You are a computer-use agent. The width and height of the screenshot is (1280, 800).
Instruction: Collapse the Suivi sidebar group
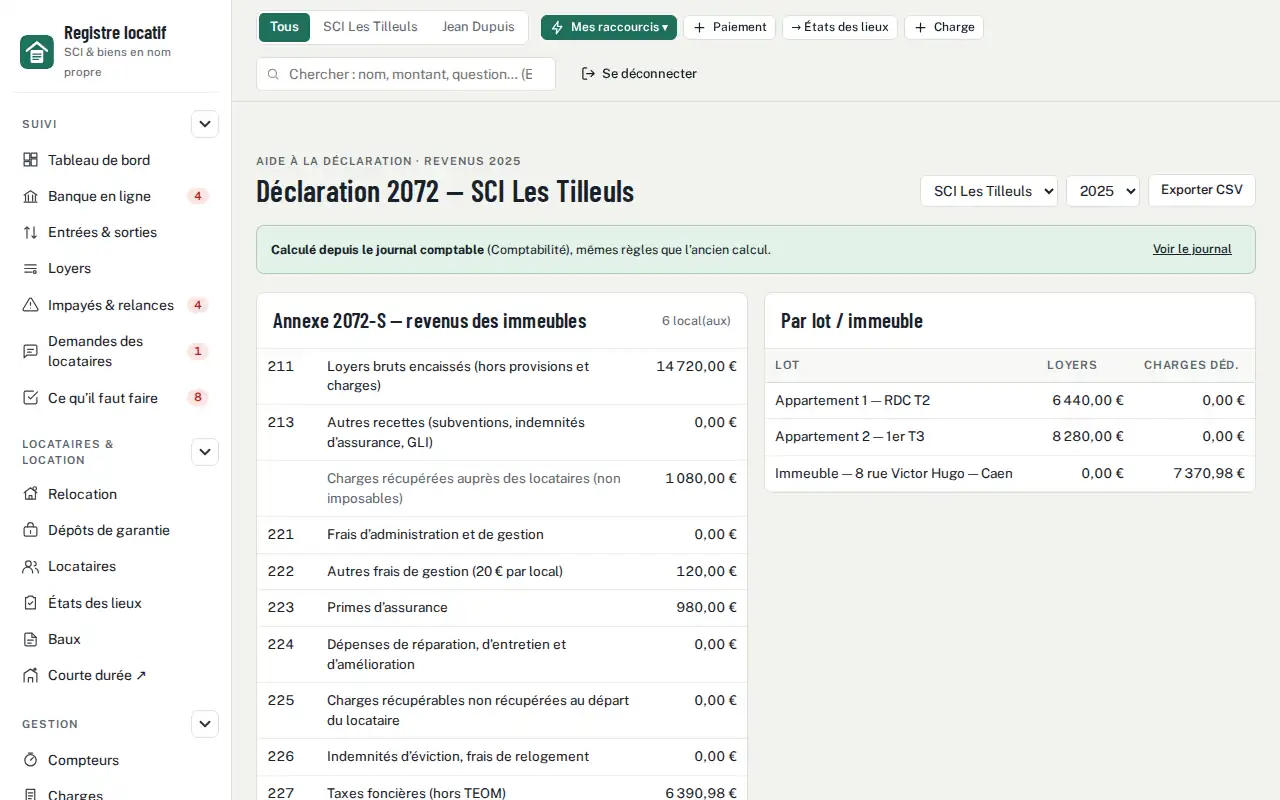(x=205, y=124)
